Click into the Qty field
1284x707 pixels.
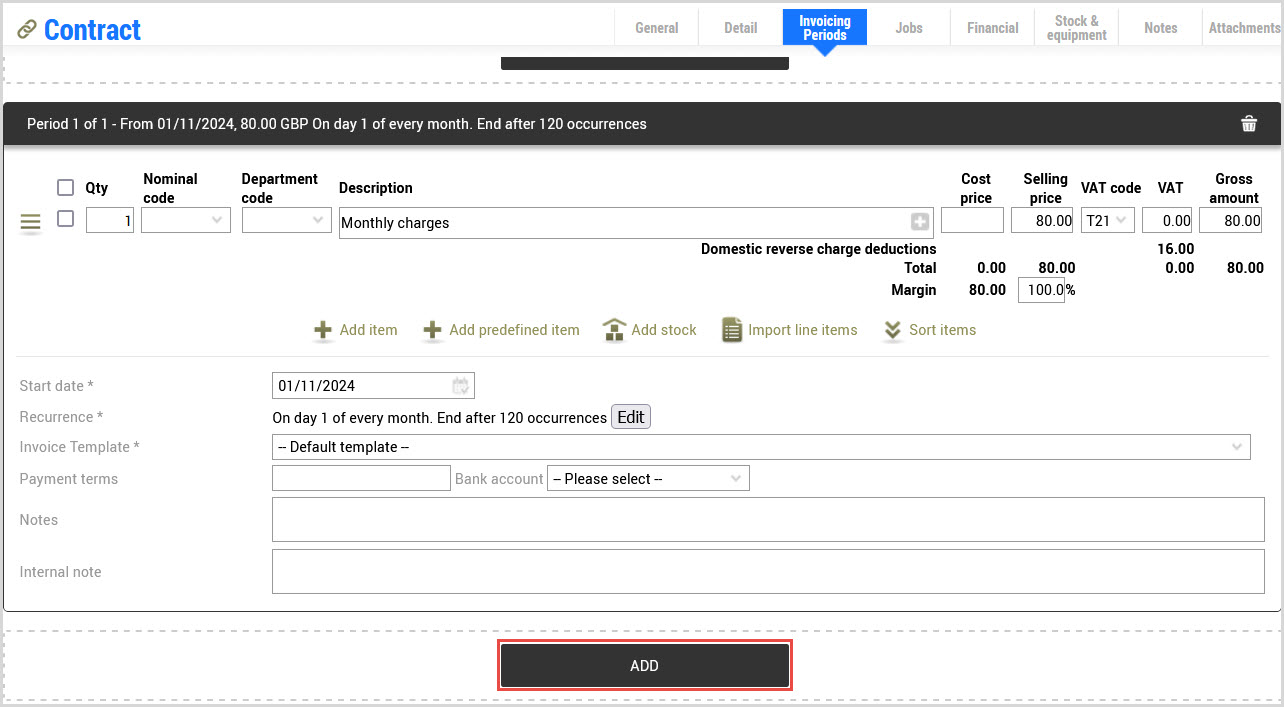tap(110, 220)
